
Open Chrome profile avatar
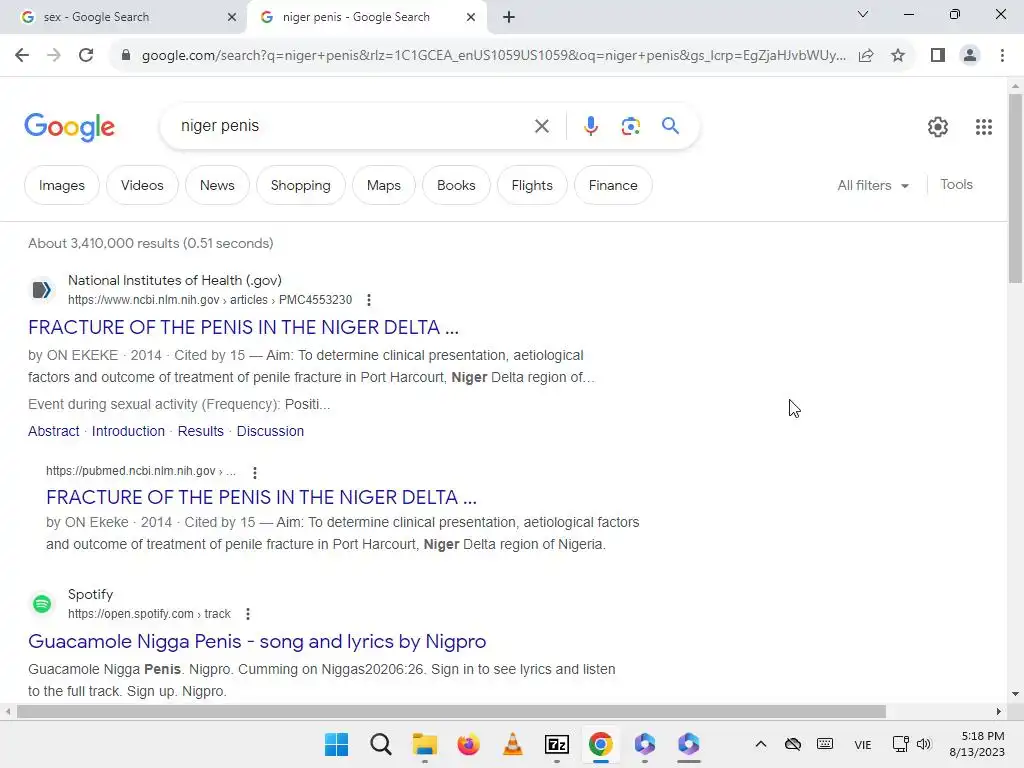970,56
